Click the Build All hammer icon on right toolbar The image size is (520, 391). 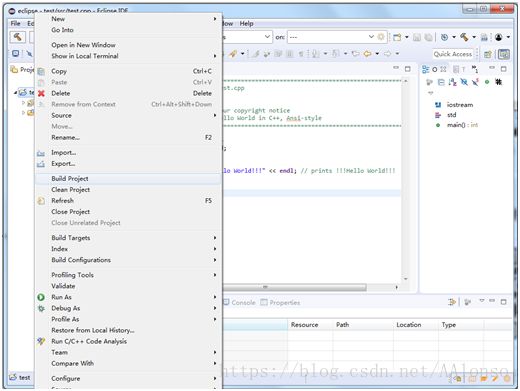[464, 37]
